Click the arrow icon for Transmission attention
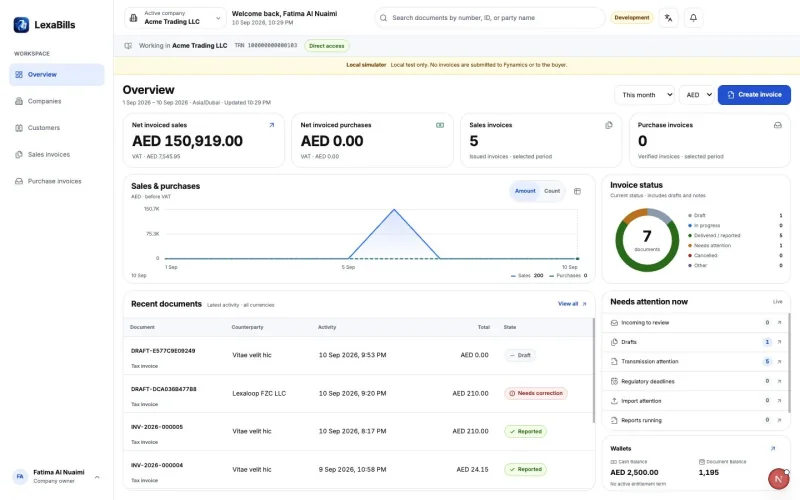 (779, 361)
